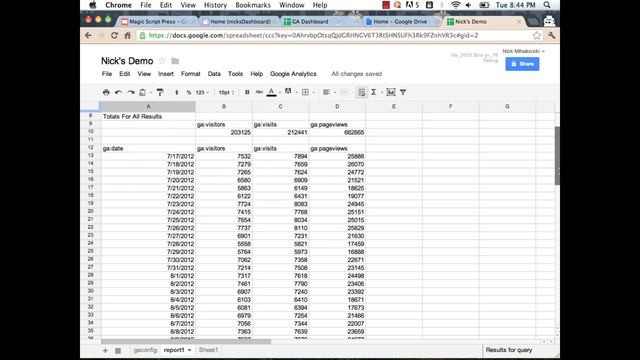Select the 'Totals For All Results' cell
The image size is (640, 360).
pos(148,116)
